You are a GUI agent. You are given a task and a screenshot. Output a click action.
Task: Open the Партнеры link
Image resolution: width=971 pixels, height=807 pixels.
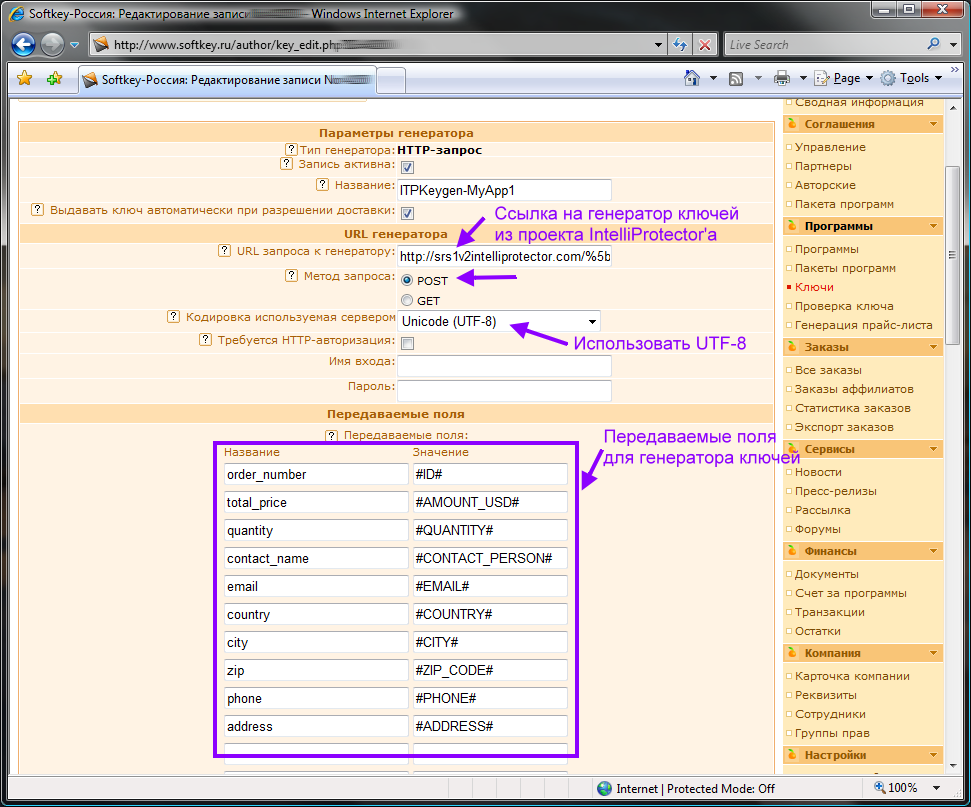tap(823, 166)
